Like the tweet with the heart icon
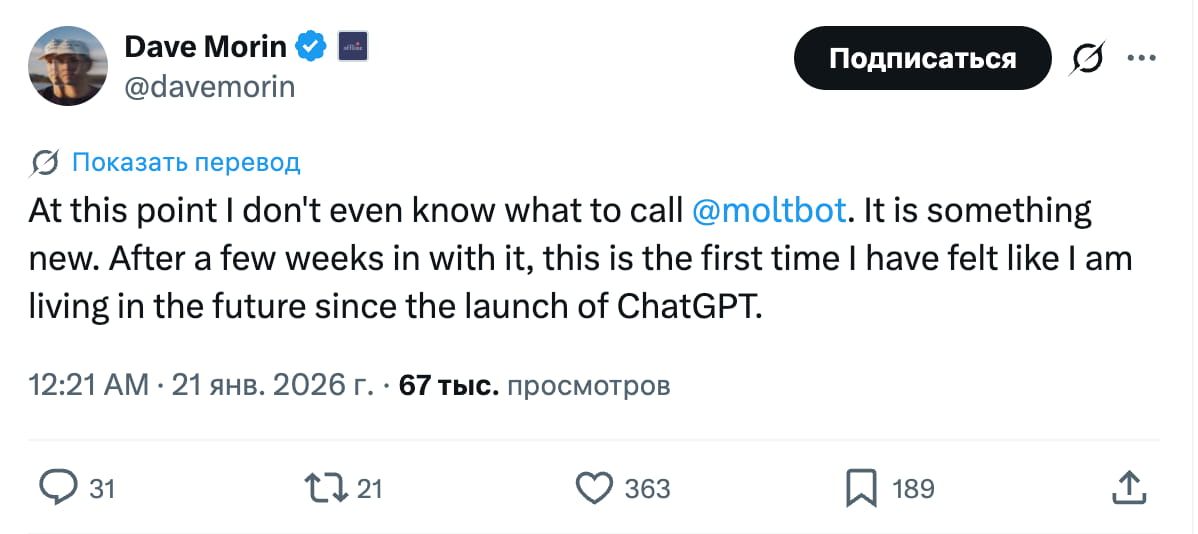1198x534 pixels. pos(595,488)
